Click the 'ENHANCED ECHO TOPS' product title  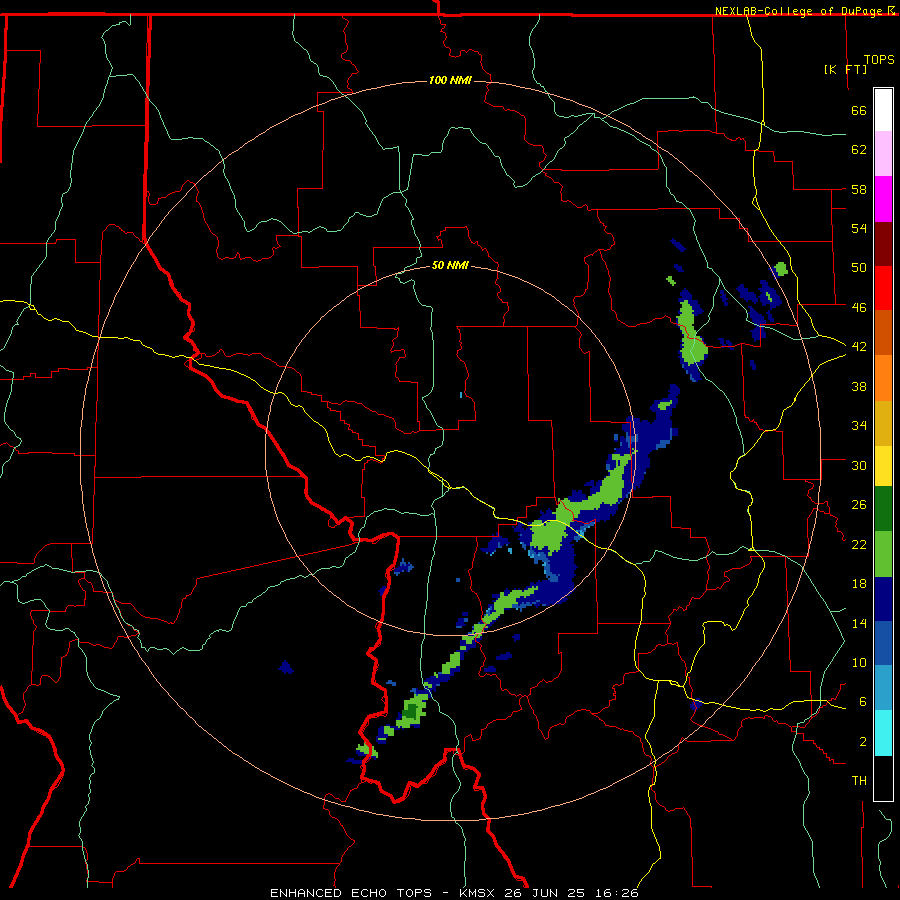[351, 893]
